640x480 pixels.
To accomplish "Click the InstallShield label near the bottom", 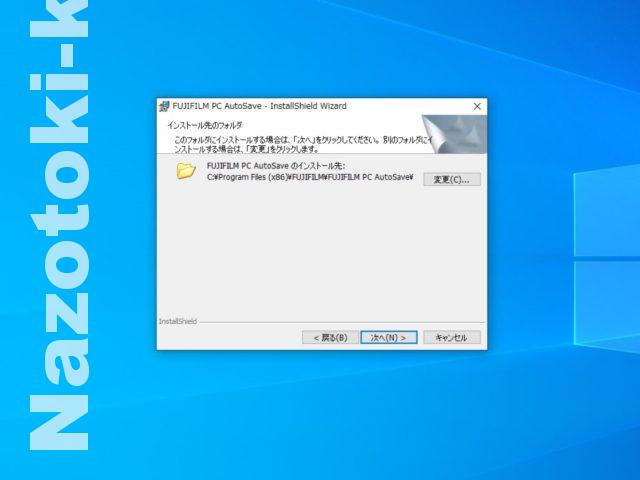I will (178, 321).
